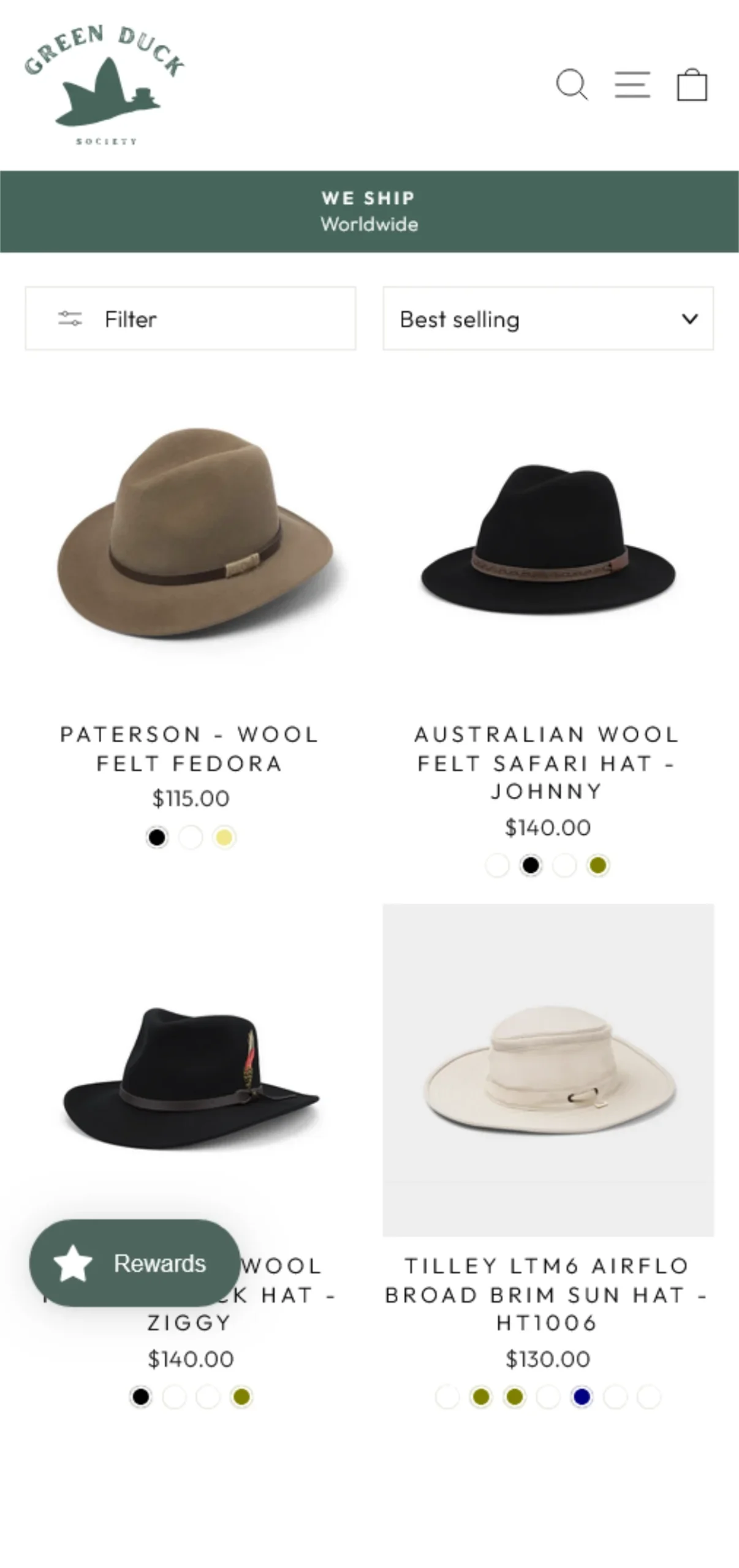Viewport: 739px width, 1568px height.
Task: Pick navy blue swatch for Tilley hat
Action: [582, 1396]
